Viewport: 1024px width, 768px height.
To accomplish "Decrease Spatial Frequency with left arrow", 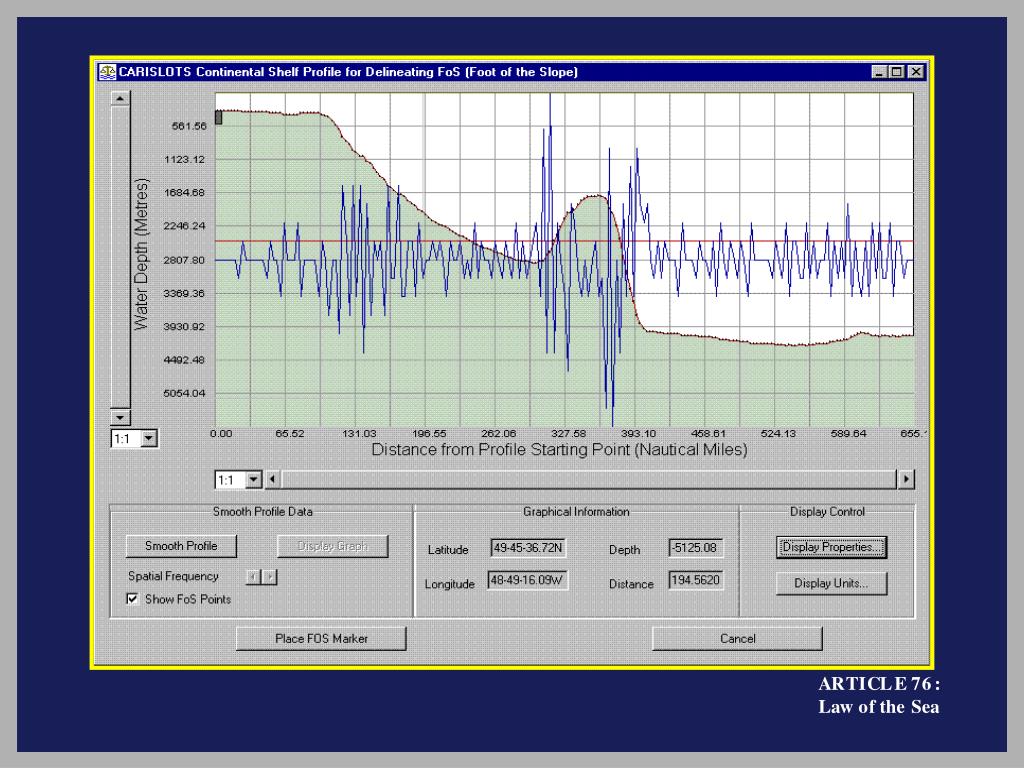I will coord(253,577).
